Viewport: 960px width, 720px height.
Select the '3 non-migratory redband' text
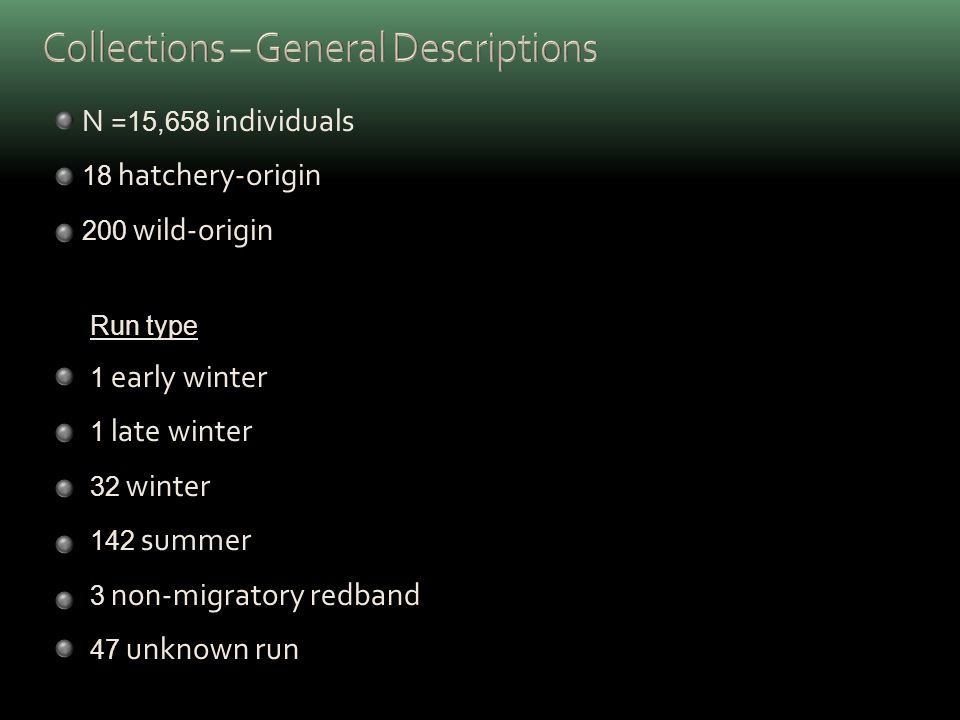[255, 596]
